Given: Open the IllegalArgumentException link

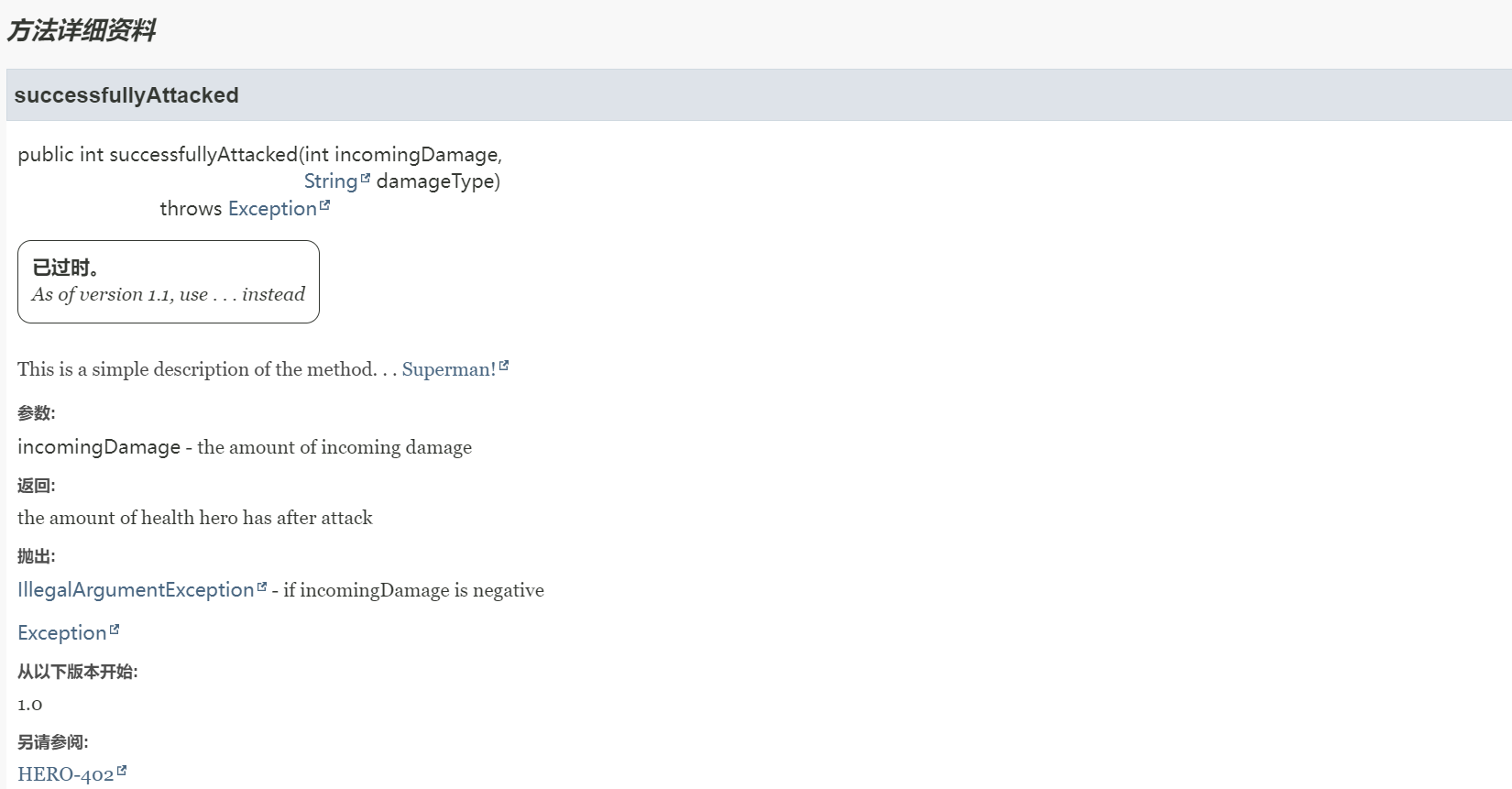Looking at the screenshot, I should click(136, 590).
